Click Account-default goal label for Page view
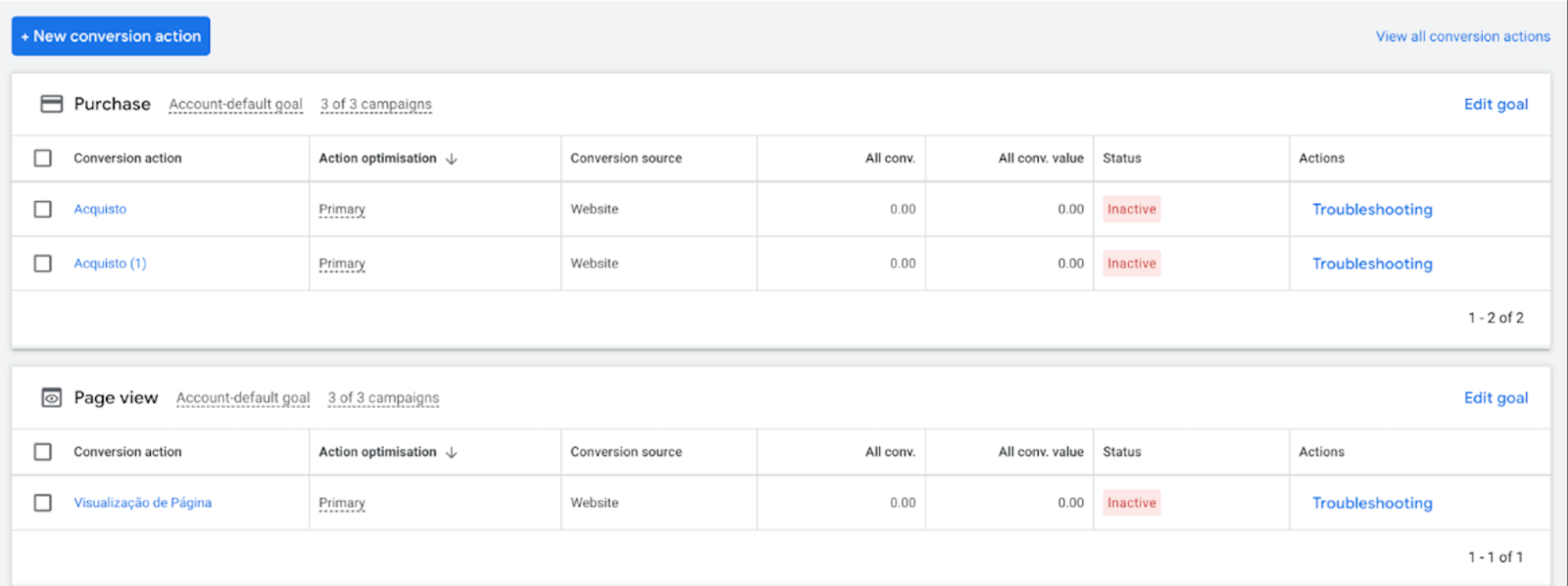The image size is (1568, 586). coord(243,398)
